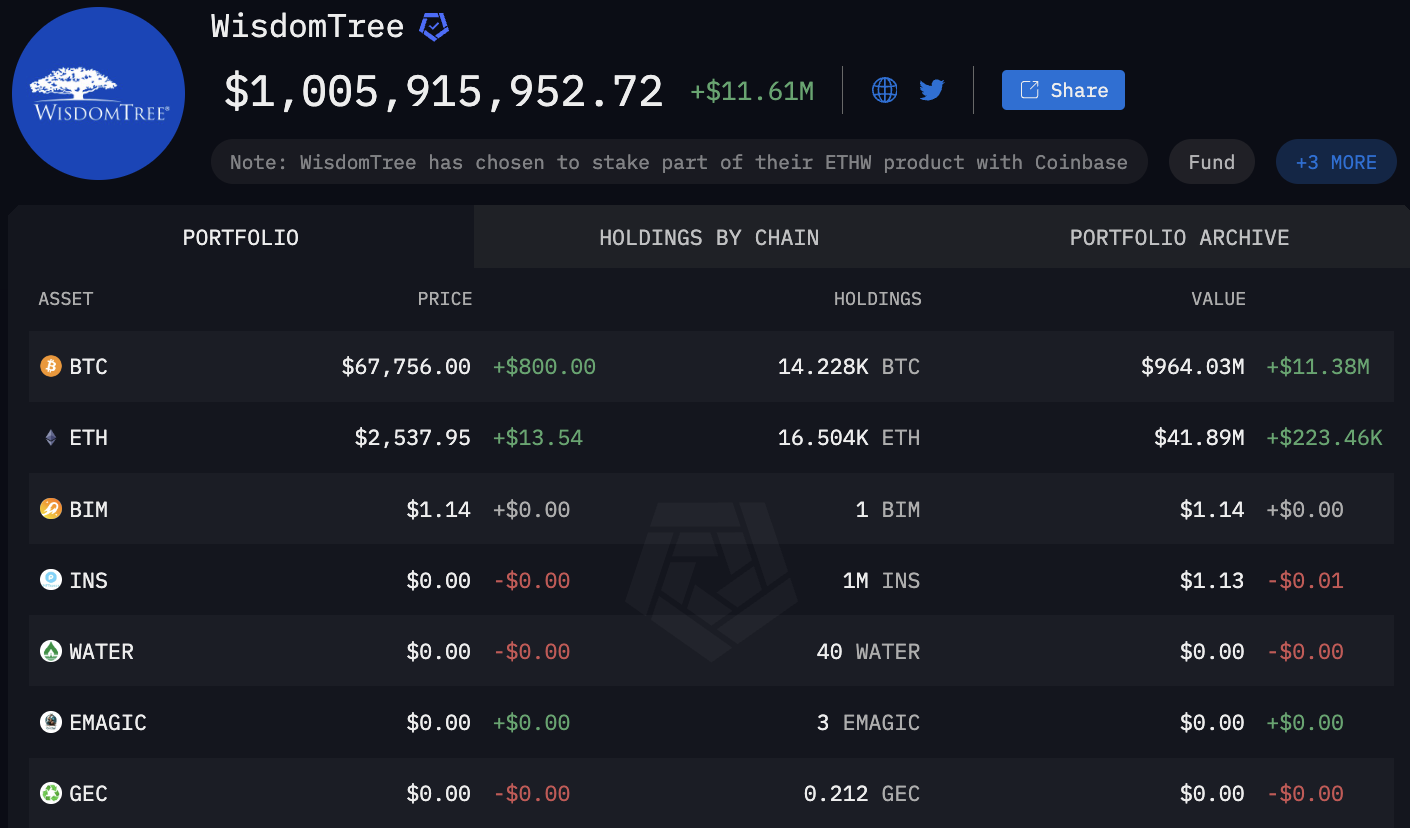Expand the +3 MORE tags
This screenshot has height=828, width=1410.
[1336, 162]
